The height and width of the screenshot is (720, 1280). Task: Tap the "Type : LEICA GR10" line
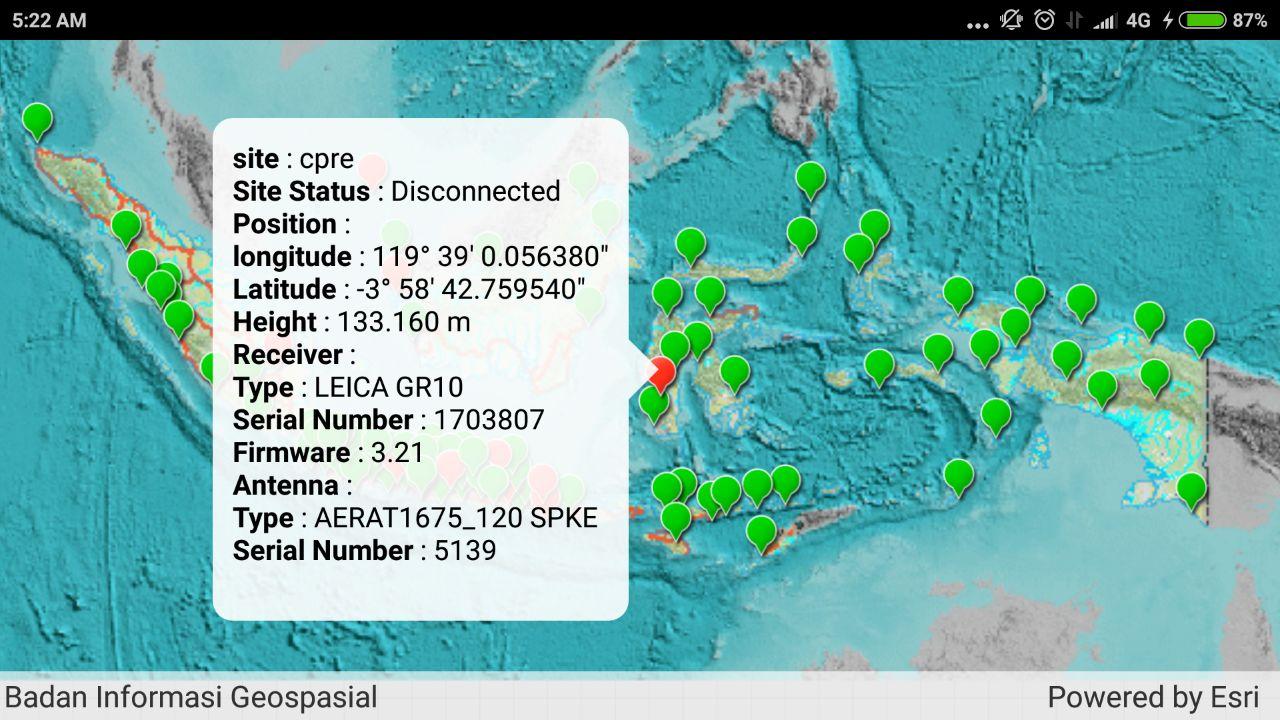pos(348,387)
